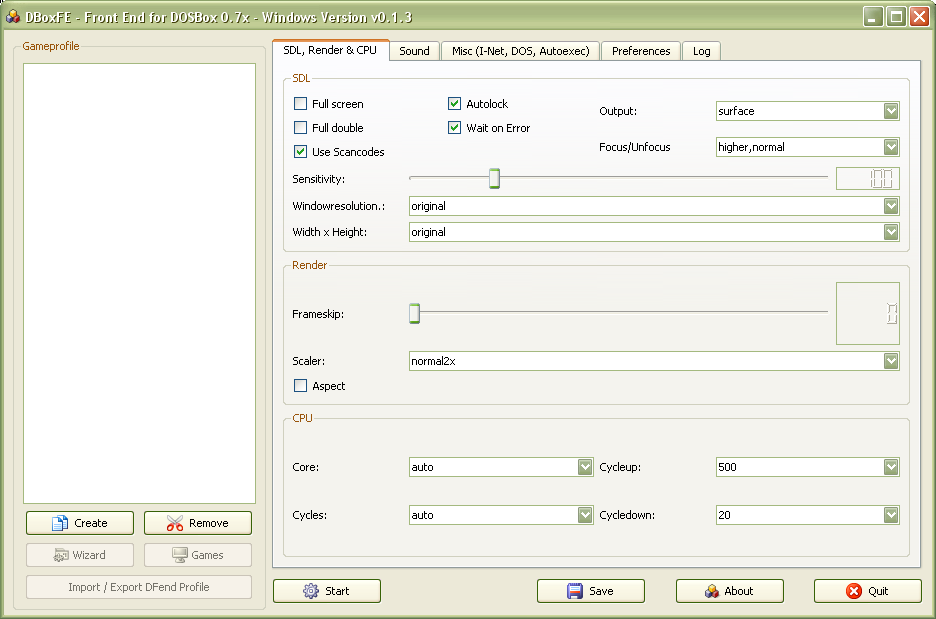Viewport: 936px width, 619px height.
Task: Click inside the empty Gameprofile list
Action: [140, 284]
